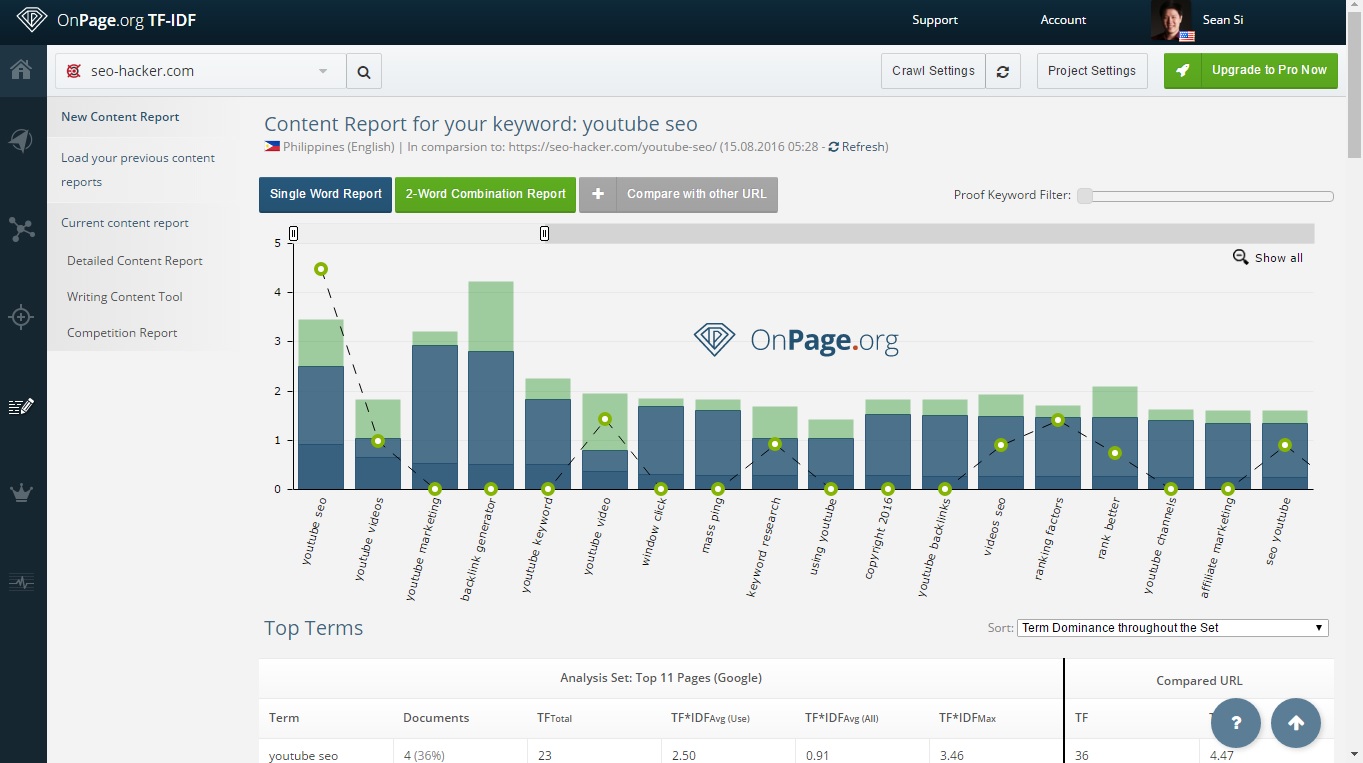Open the seo-hacker.com project dropdown
1363x763 pixels.
[200, 72]
